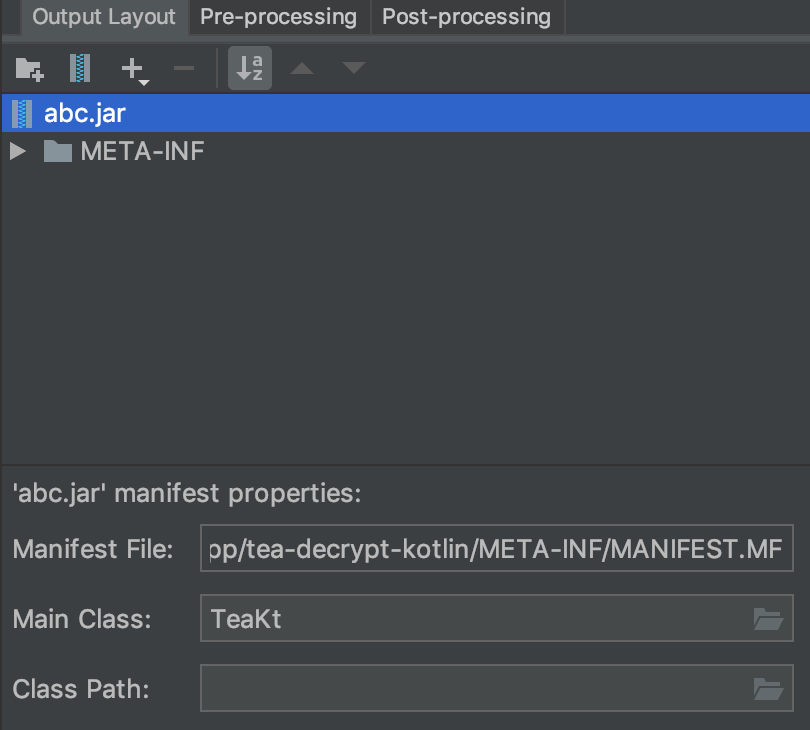The height and width of the screenshot is (730, 810).
Task: Open the Add Copy Of plus dropdown
Action: (134, 69)
